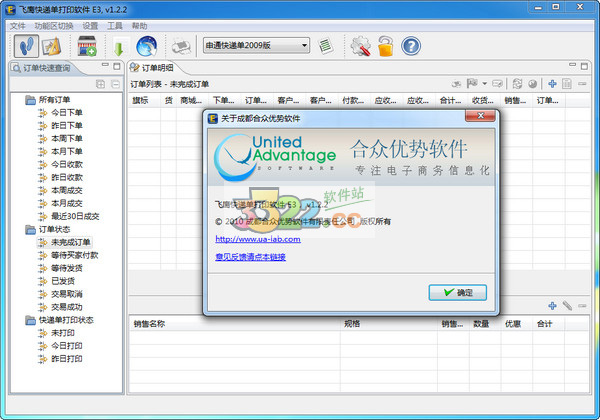Open the 工具 menu

coord(115,26)
